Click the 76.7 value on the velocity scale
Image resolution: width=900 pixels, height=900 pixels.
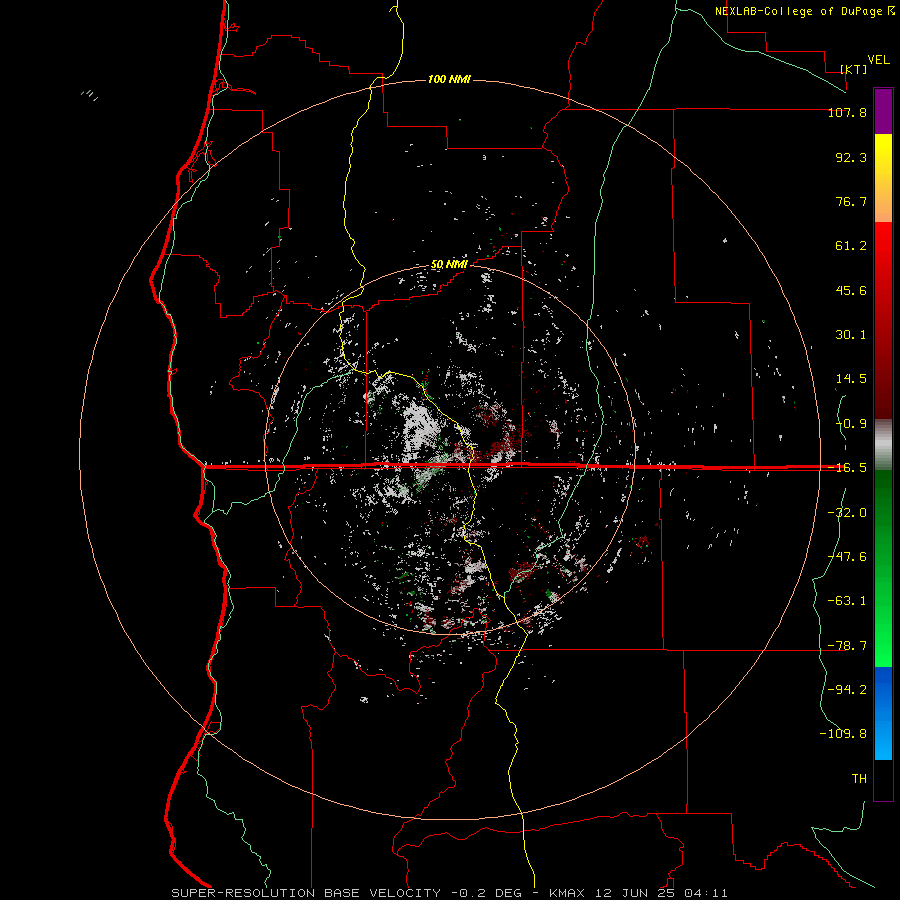tap(851, 201)
